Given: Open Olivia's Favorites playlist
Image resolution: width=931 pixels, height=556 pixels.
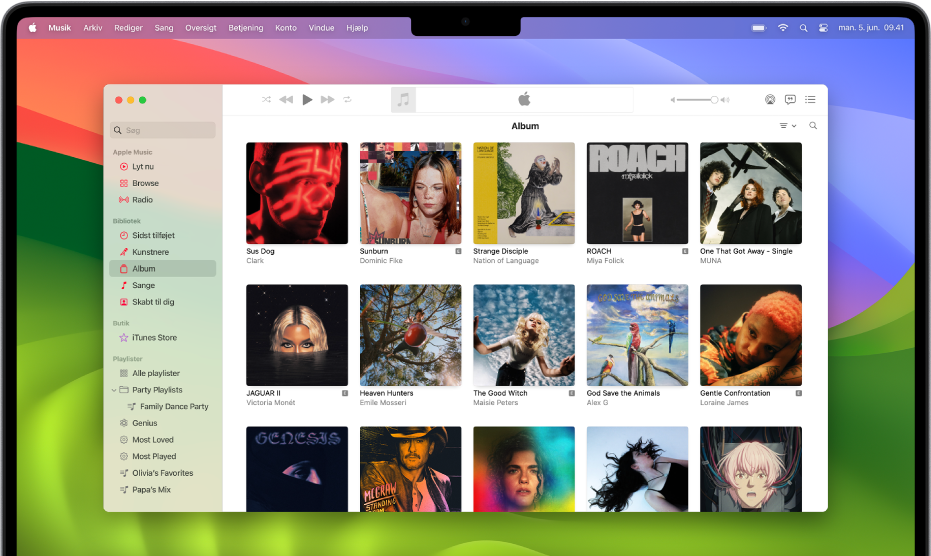Looking at the screenshot, I should (163, 473).
